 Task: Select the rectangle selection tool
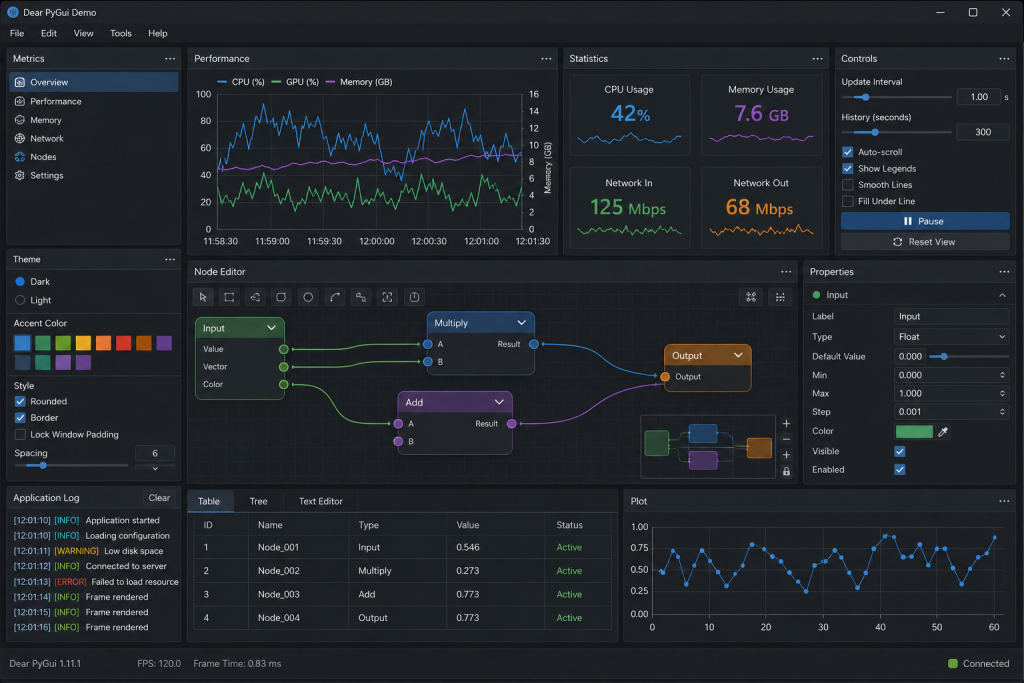point(229,297)
